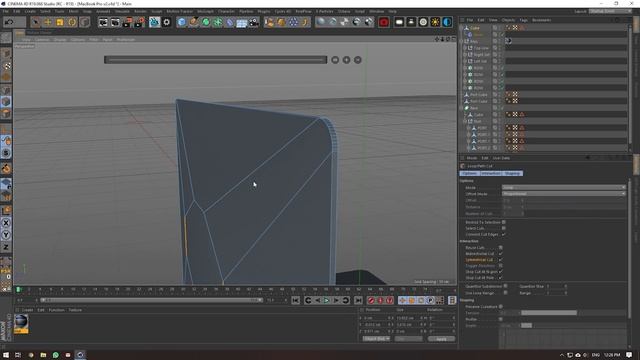
Task: Open WhatsApp from the taskbar
Action: [56, 355]
